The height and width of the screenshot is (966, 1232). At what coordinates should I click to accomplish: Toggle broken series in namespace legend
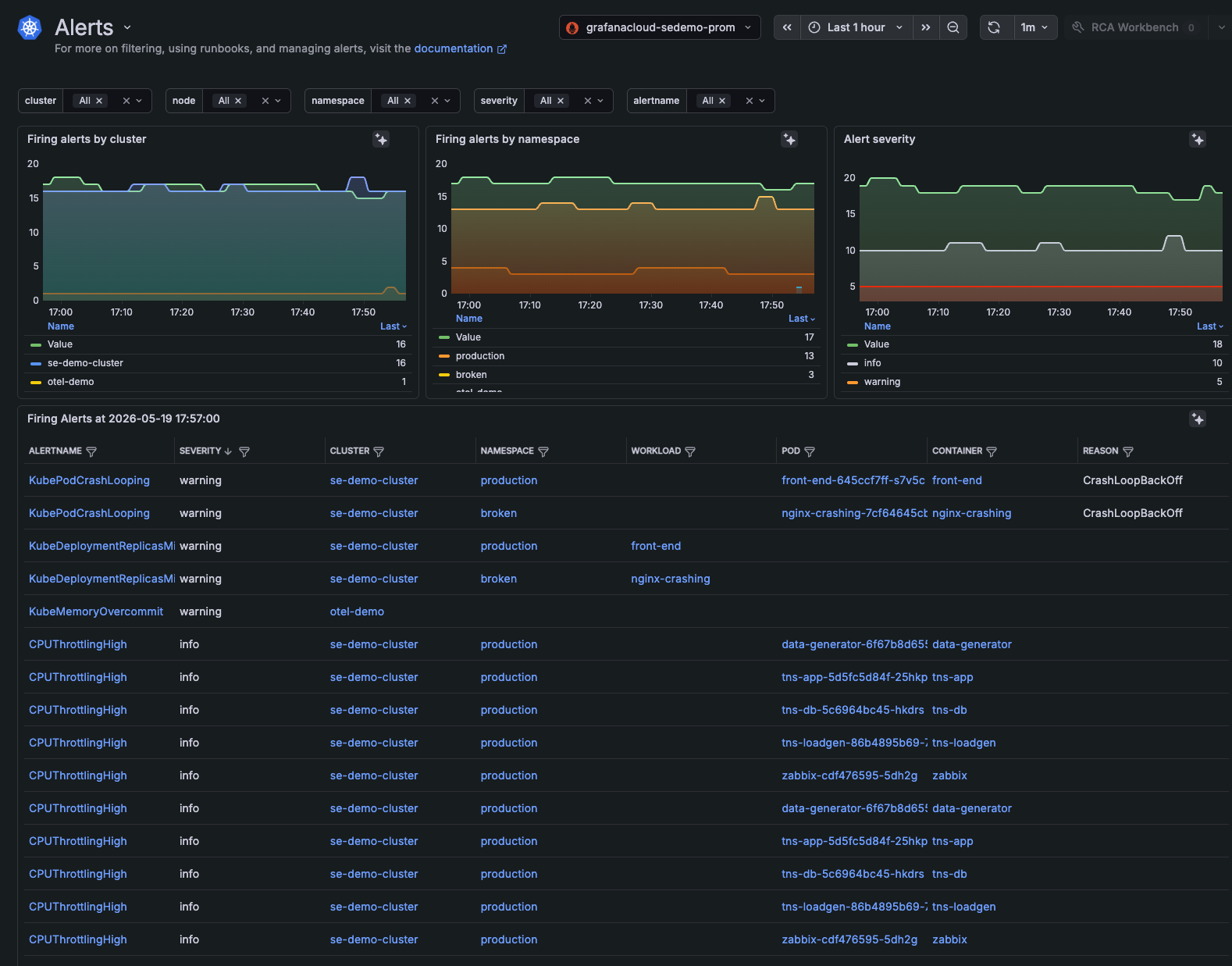tap(471, 375)
